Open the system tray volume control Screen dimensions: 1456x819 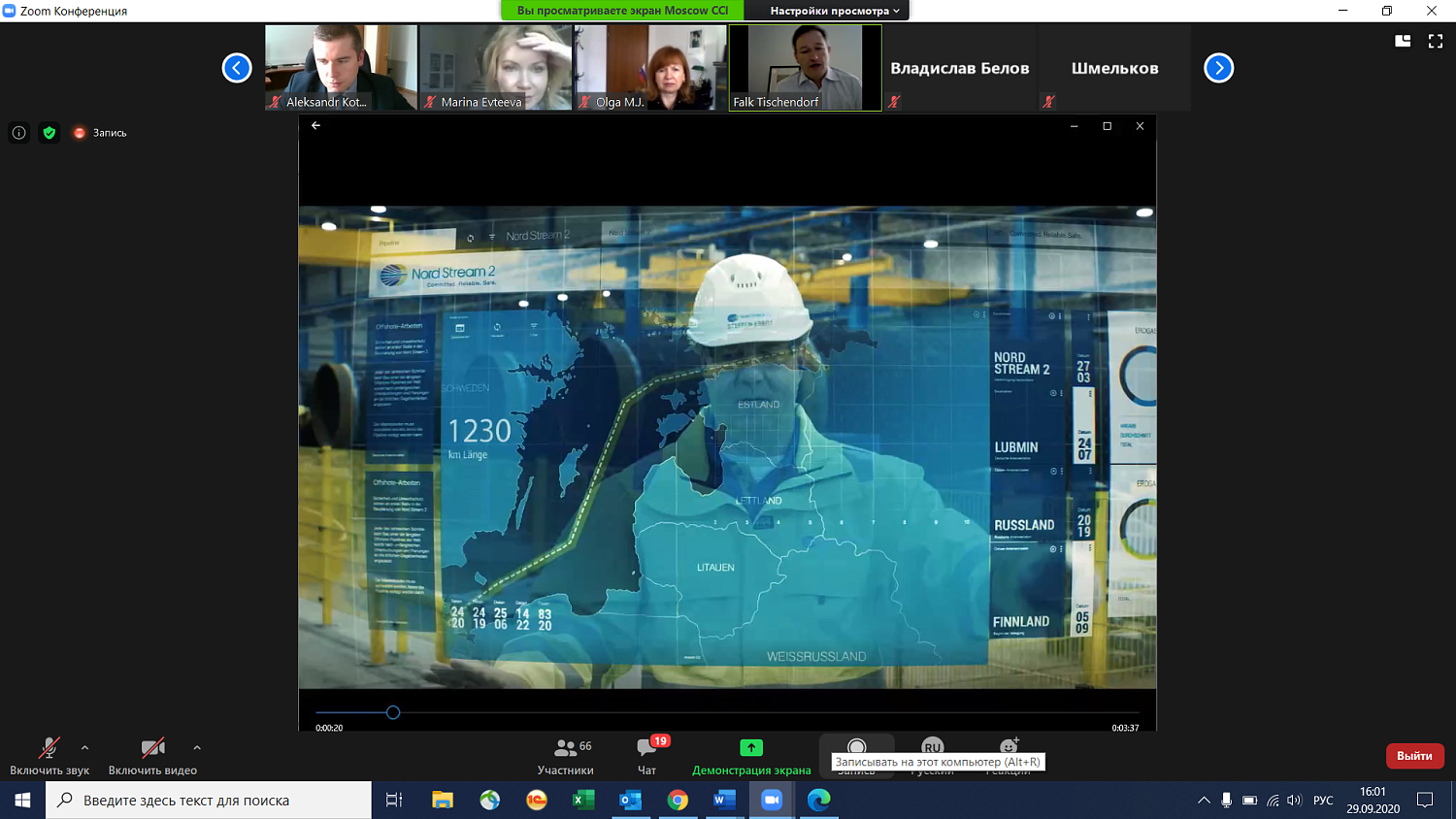(x=1294, y=801)
